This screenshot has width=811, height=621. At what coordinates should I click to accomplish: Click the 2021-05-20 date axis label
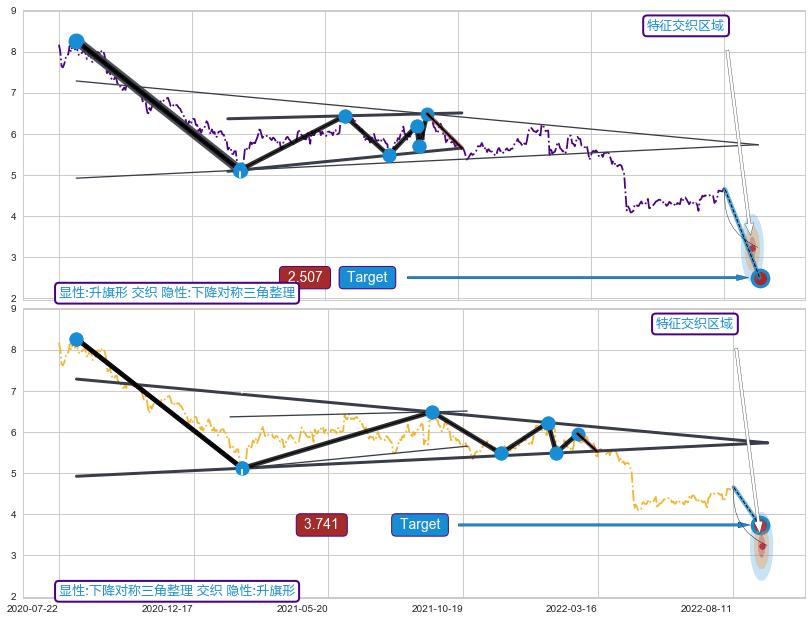[x=302, y=608]
